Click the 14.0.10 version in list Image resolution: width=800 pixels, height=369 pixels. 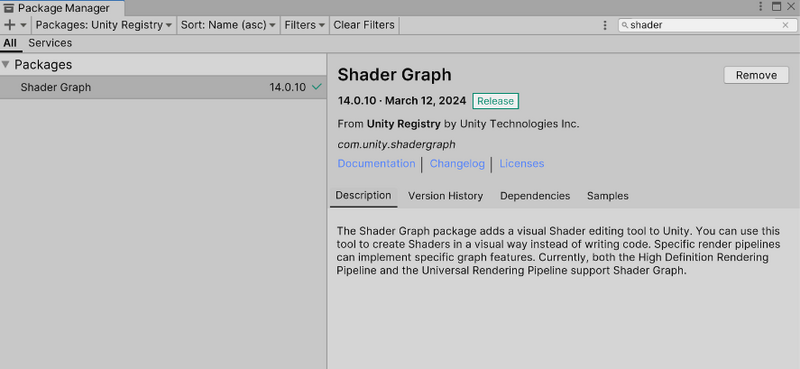pos(287,87)
